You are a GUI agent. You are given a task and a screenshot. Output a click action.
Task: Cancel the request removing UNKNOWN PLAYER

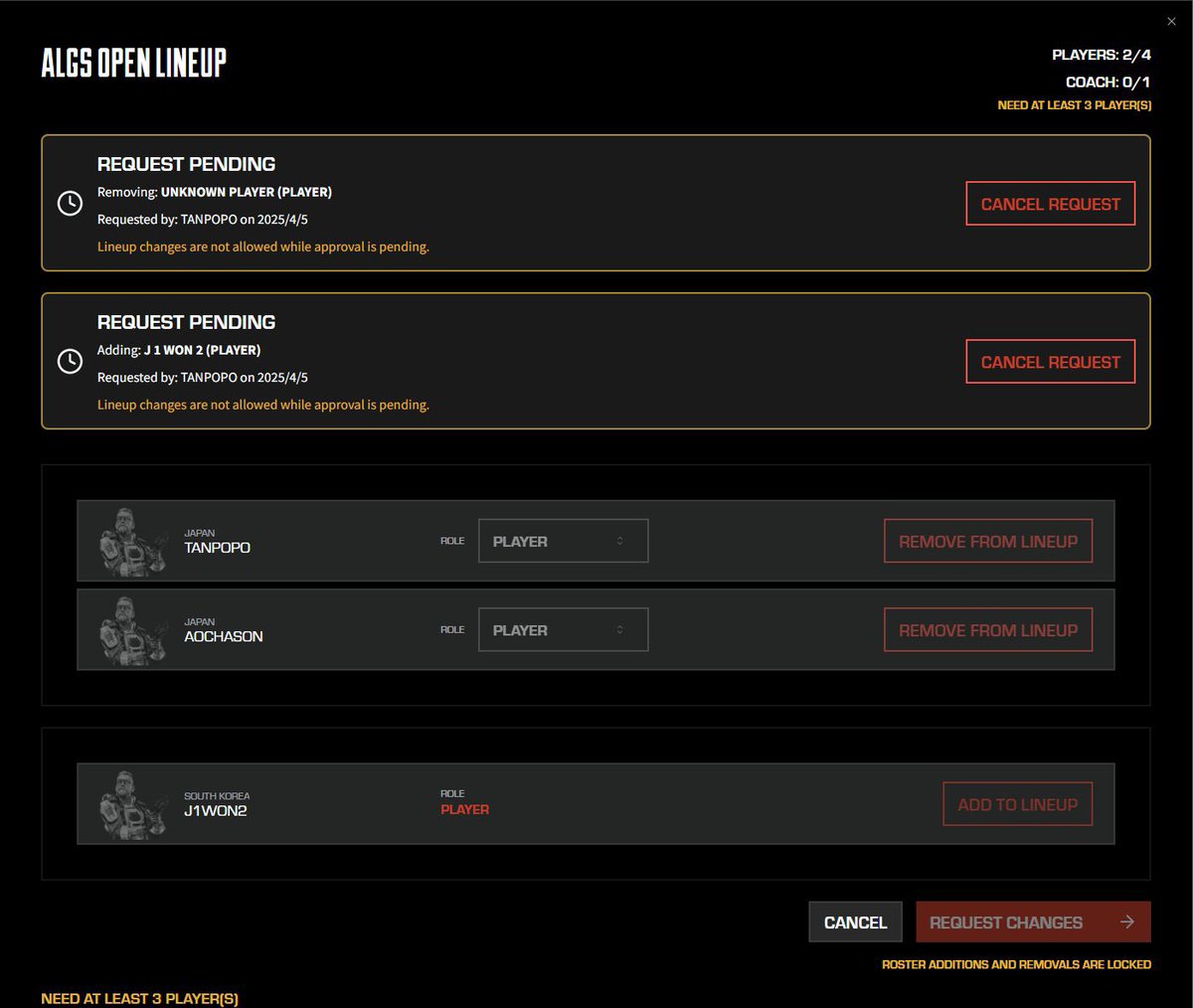[1050, 204]
